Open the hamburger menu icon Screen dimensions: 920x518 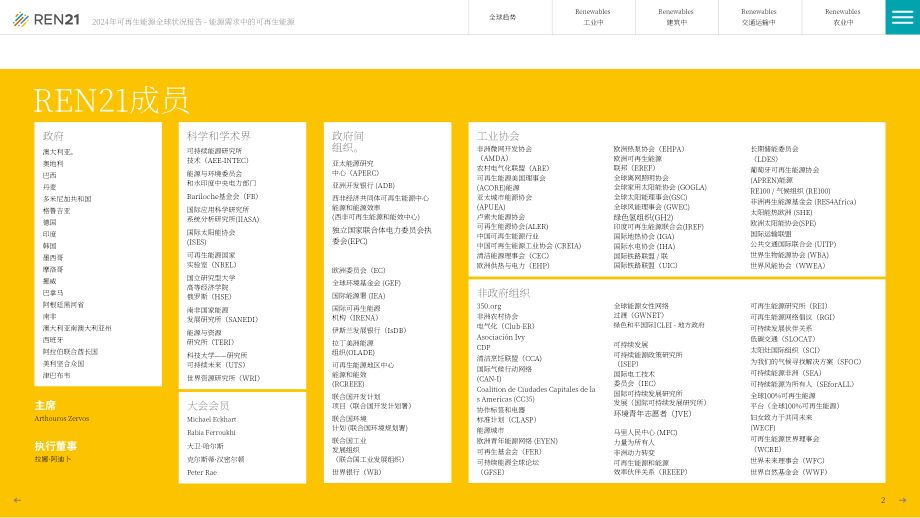(902, 17)
